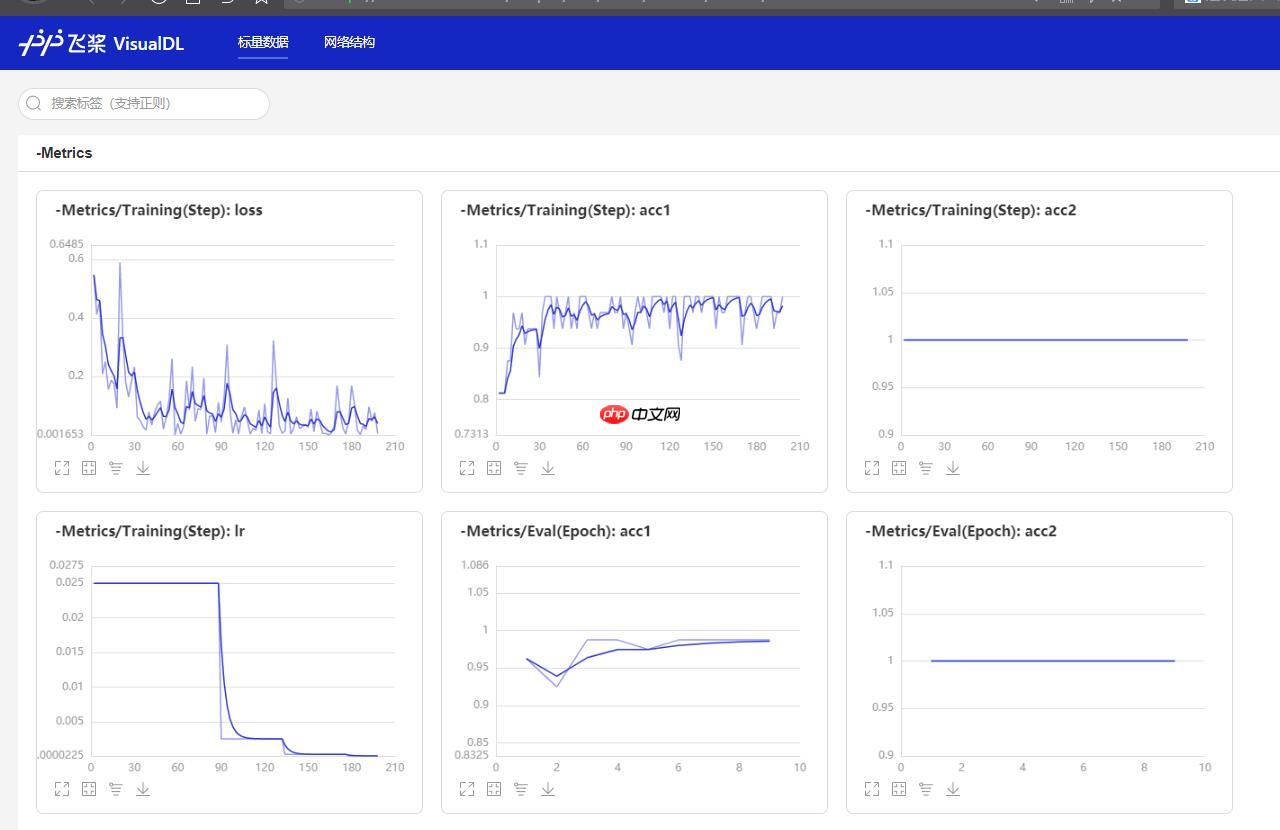Click the php中文网 watermark link
Viewport: 1280px width, 830px height.
[640, 414]
